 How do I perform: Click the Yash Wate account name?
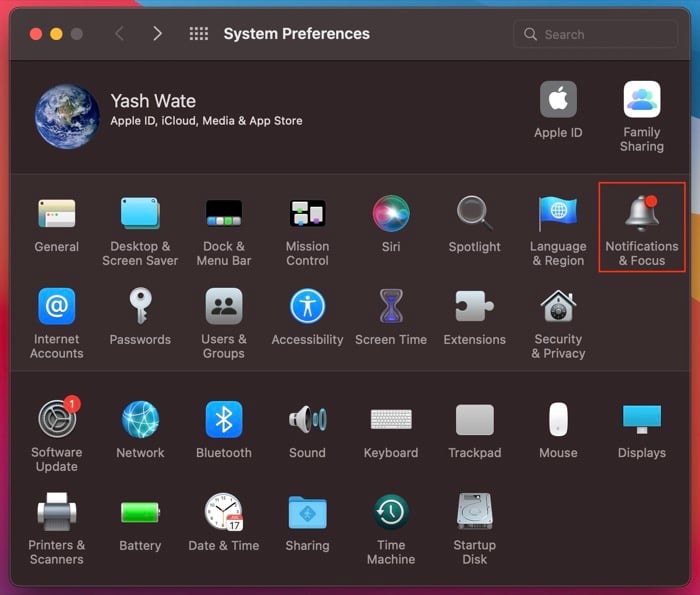[153, 101]
